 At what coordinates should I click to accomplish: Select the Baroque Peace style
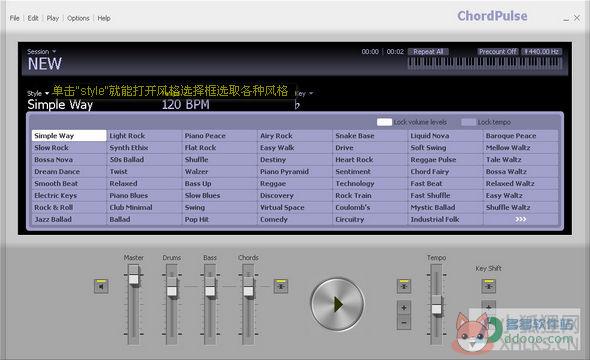[520, 136]
